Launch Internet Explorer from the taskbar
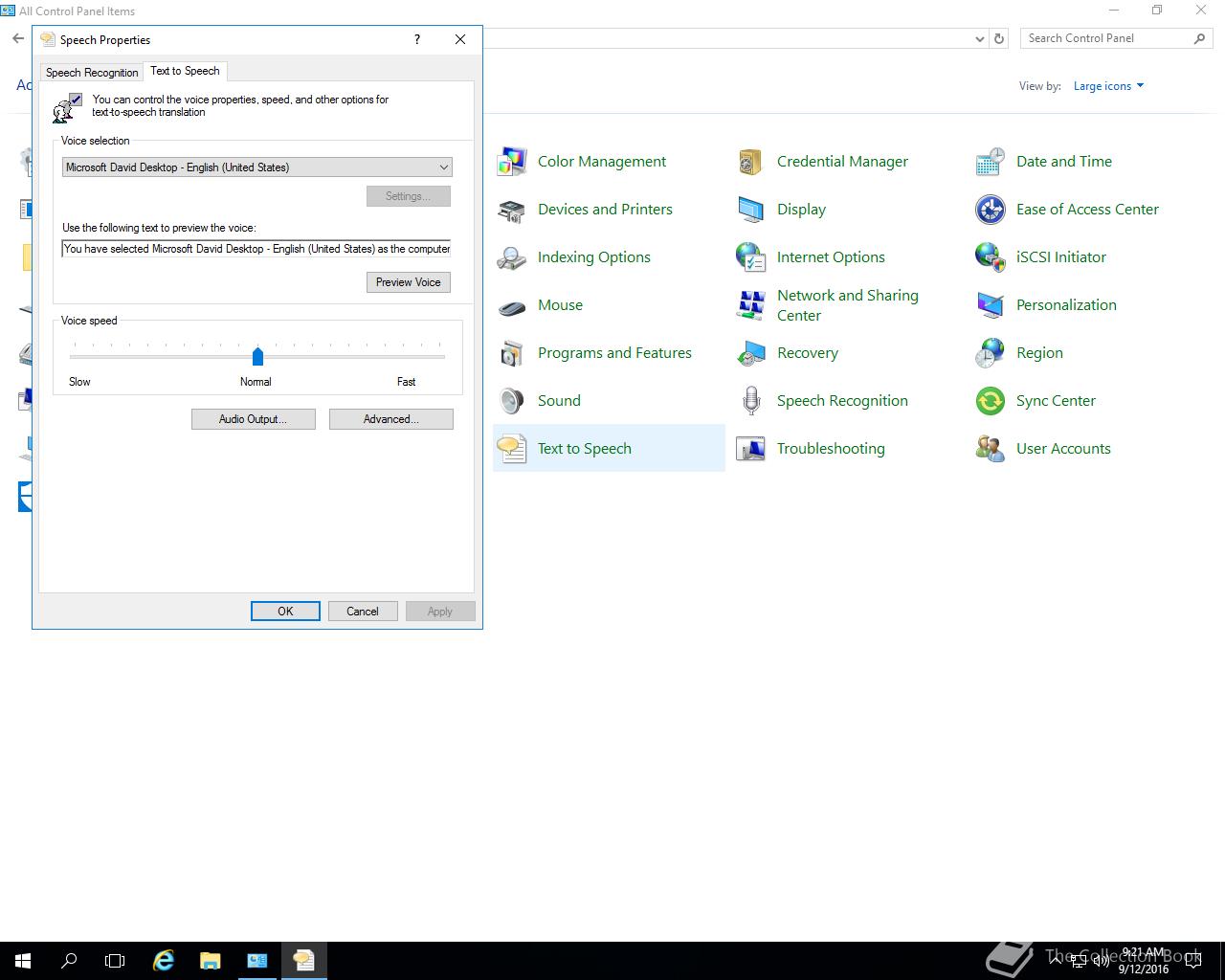This screenshot has height=980, width=1225. point(164,960)
